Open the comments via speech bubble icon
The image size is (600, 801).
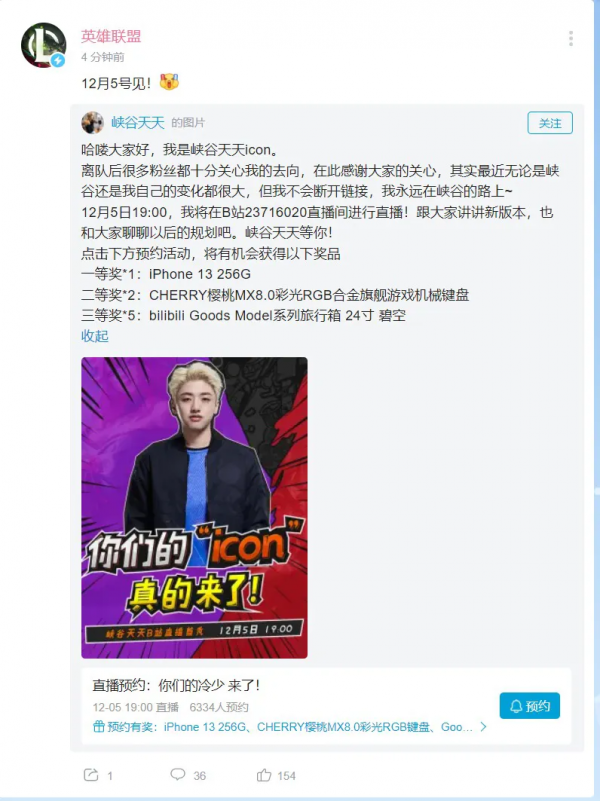tap(177, 774)
